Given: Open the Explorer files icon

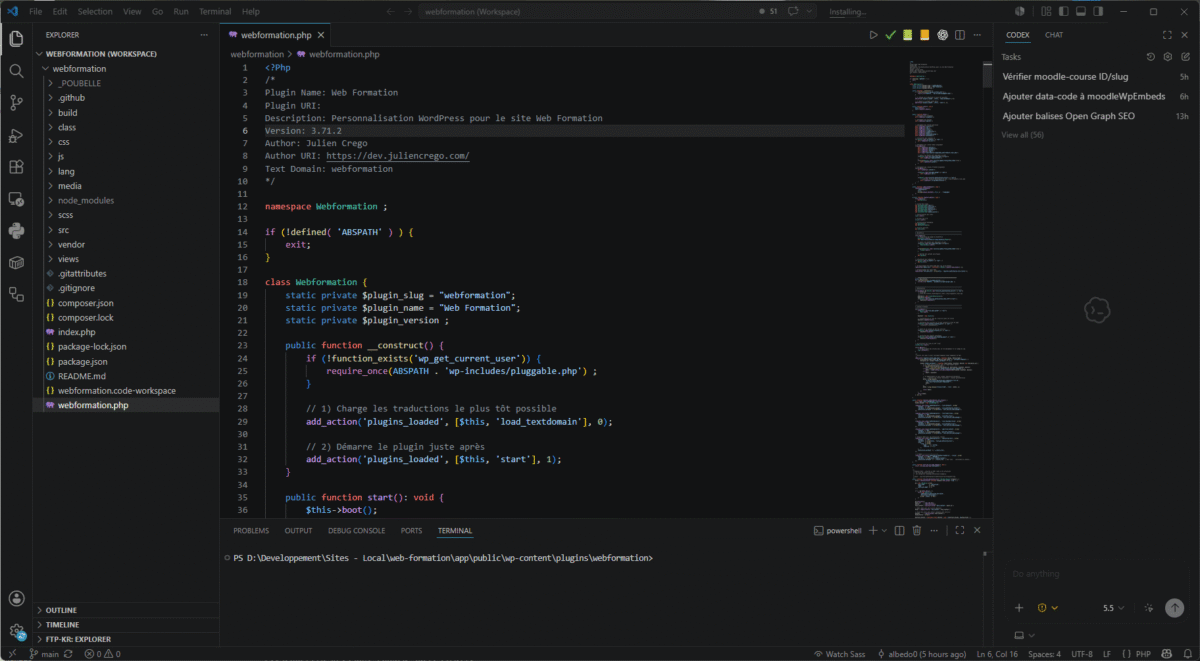Looking at the screenshot, I should (16, 39).
